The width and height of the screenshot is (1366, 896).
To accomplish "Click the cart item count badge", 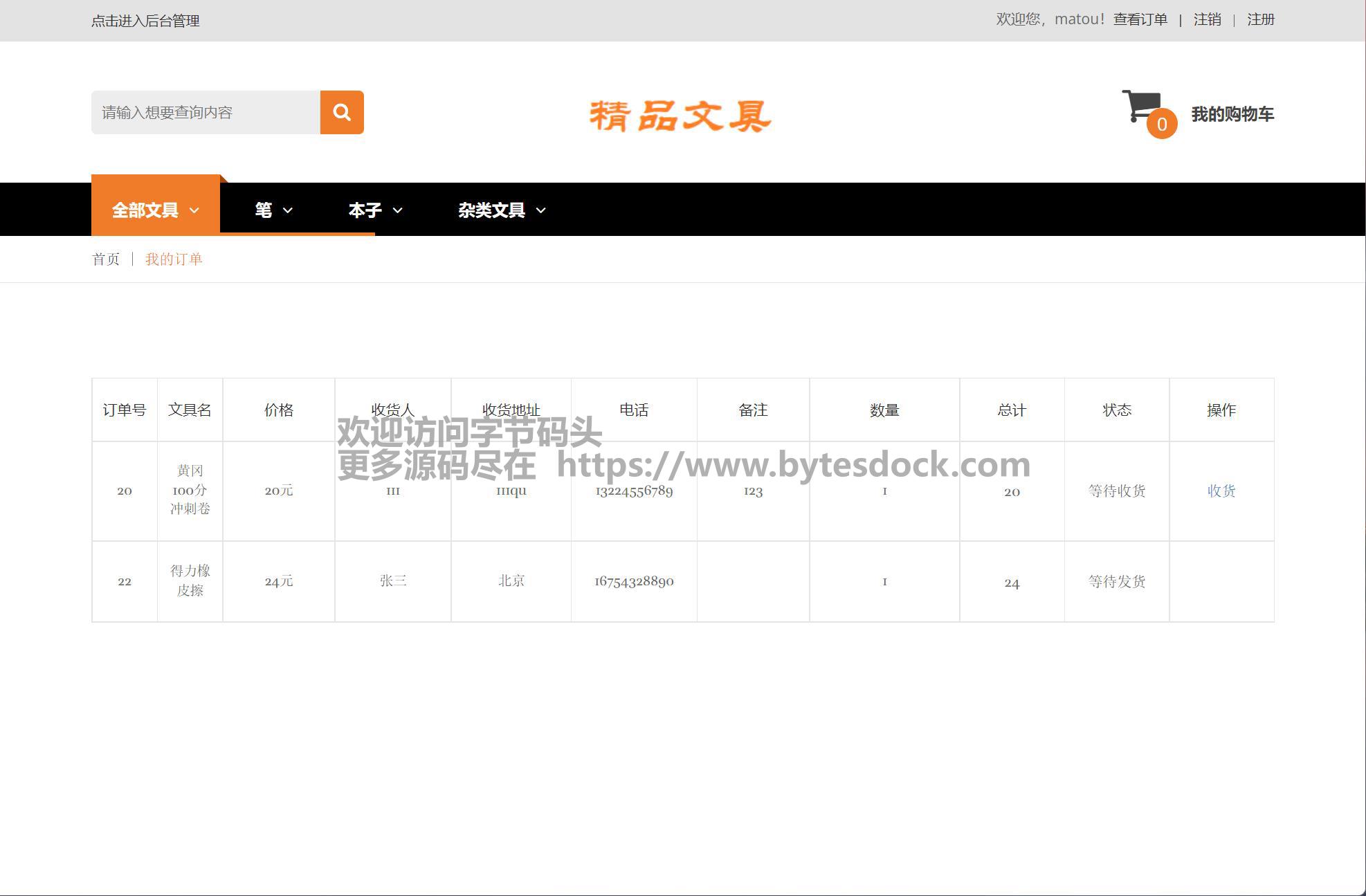I will pos(1162,124).
